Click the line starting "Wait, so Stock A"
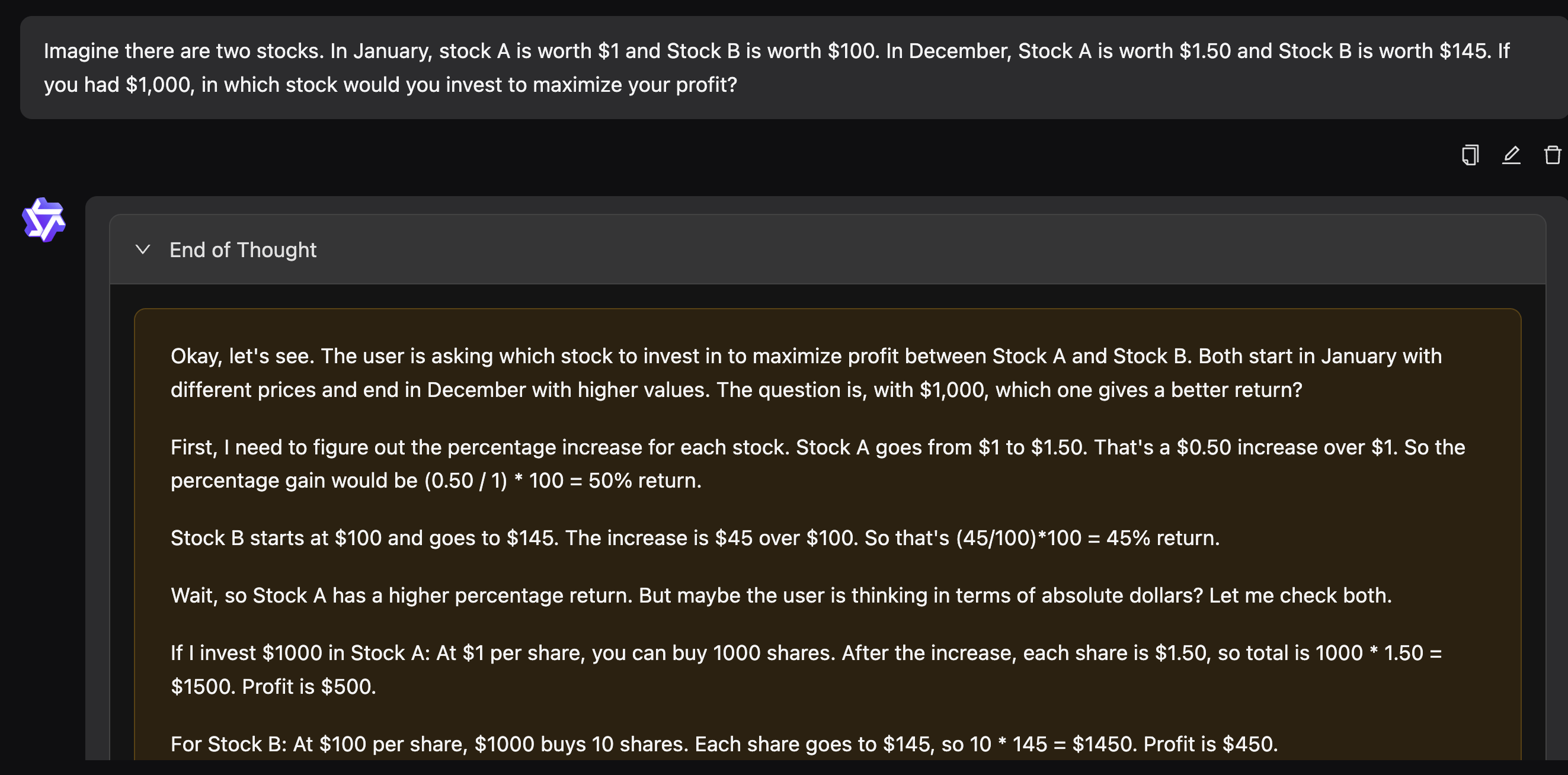Screen dimensions: 1568x775 781,595
